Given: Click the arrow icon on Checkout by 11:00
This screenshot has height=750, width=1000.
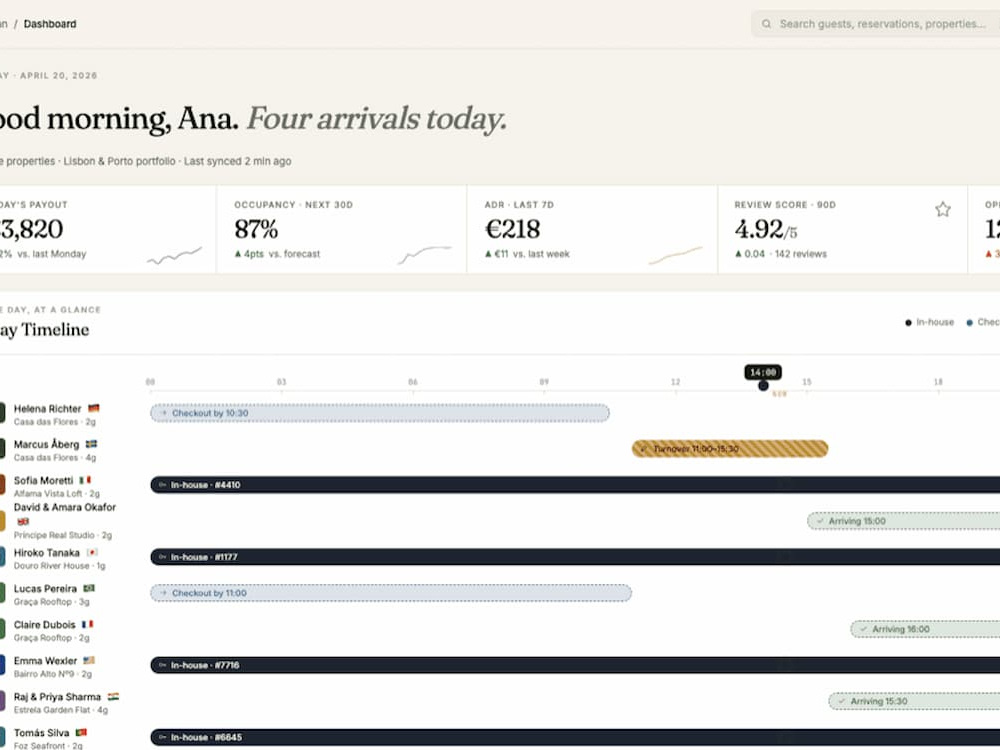Looking at the screenshot, I should coord(163,593).
